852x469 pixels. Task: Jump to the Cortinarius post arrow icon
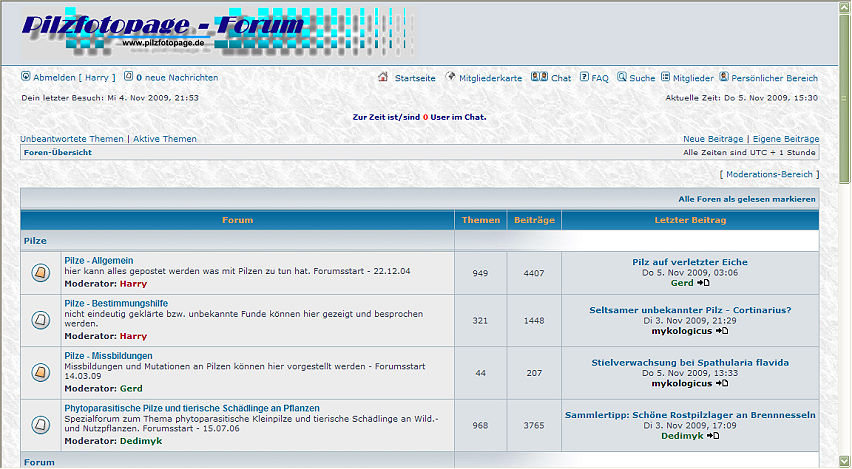click(x=722, y=331)
